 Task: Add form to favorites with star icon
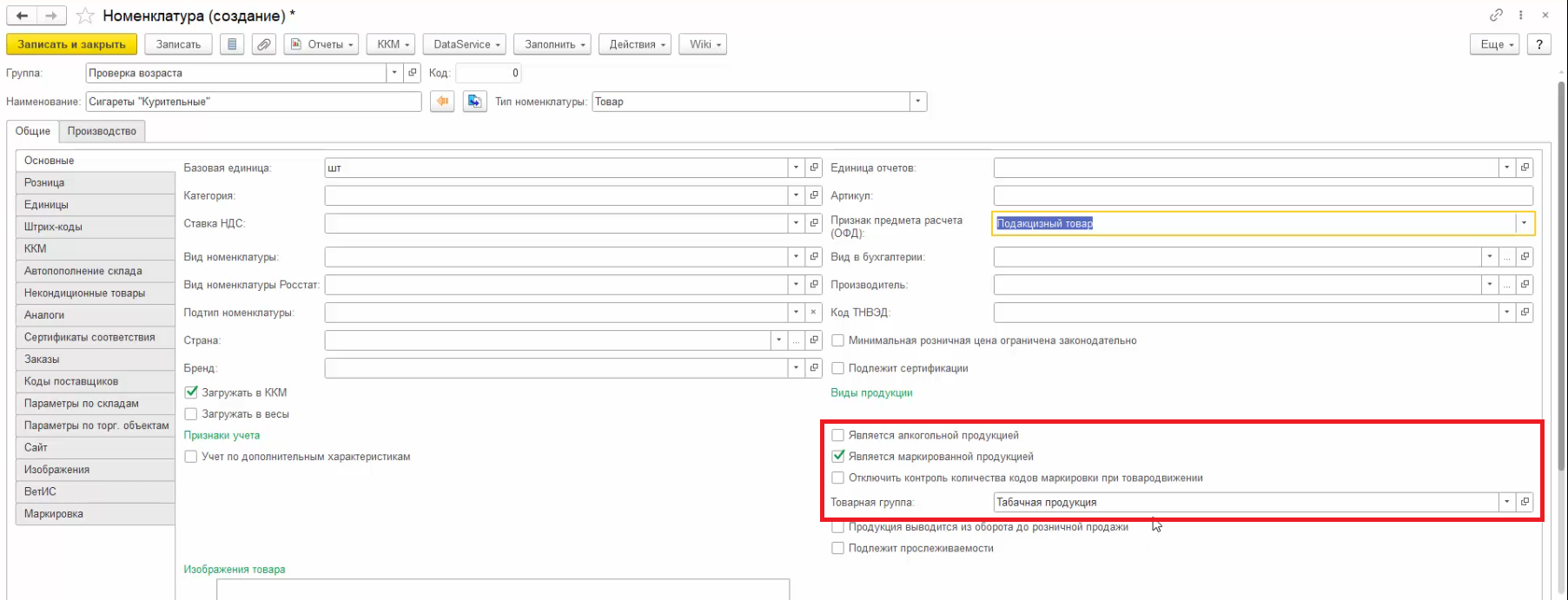[85, 16]
